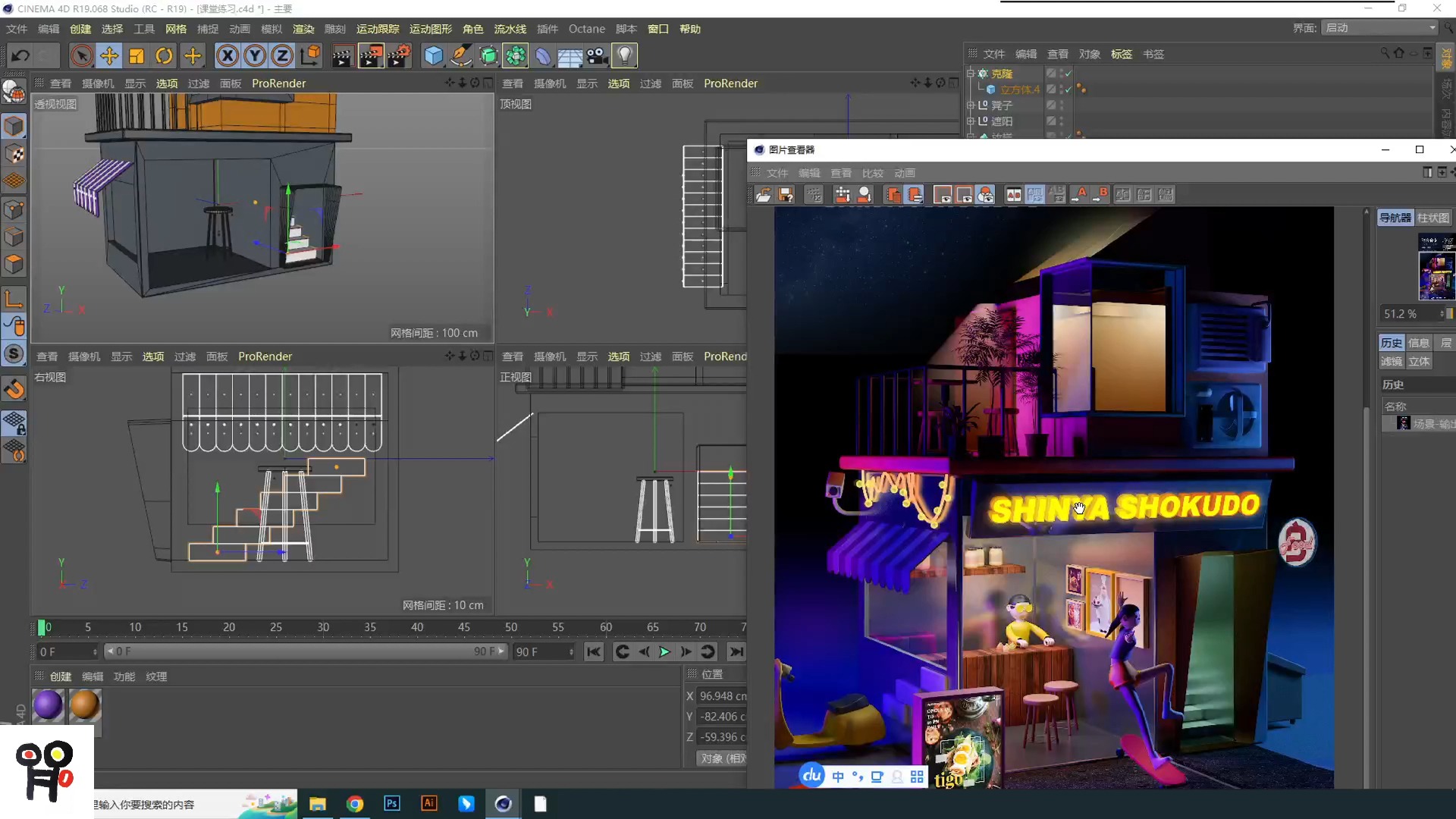The image size is (1456, 819).
Task: Switch to the 信息 tab in Picture Viewer
Action: [x=1419, y=343]
